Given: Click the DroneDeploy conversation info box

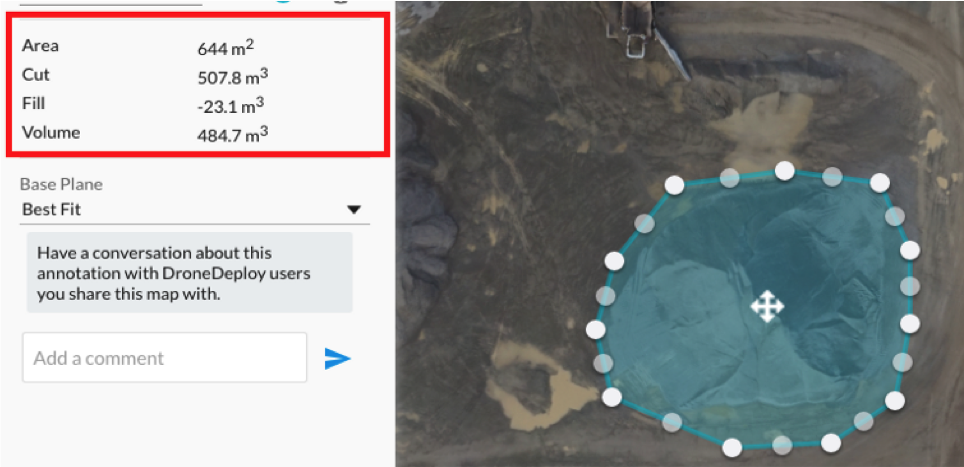Looking at the screenshot, I should tap(189, 272).
